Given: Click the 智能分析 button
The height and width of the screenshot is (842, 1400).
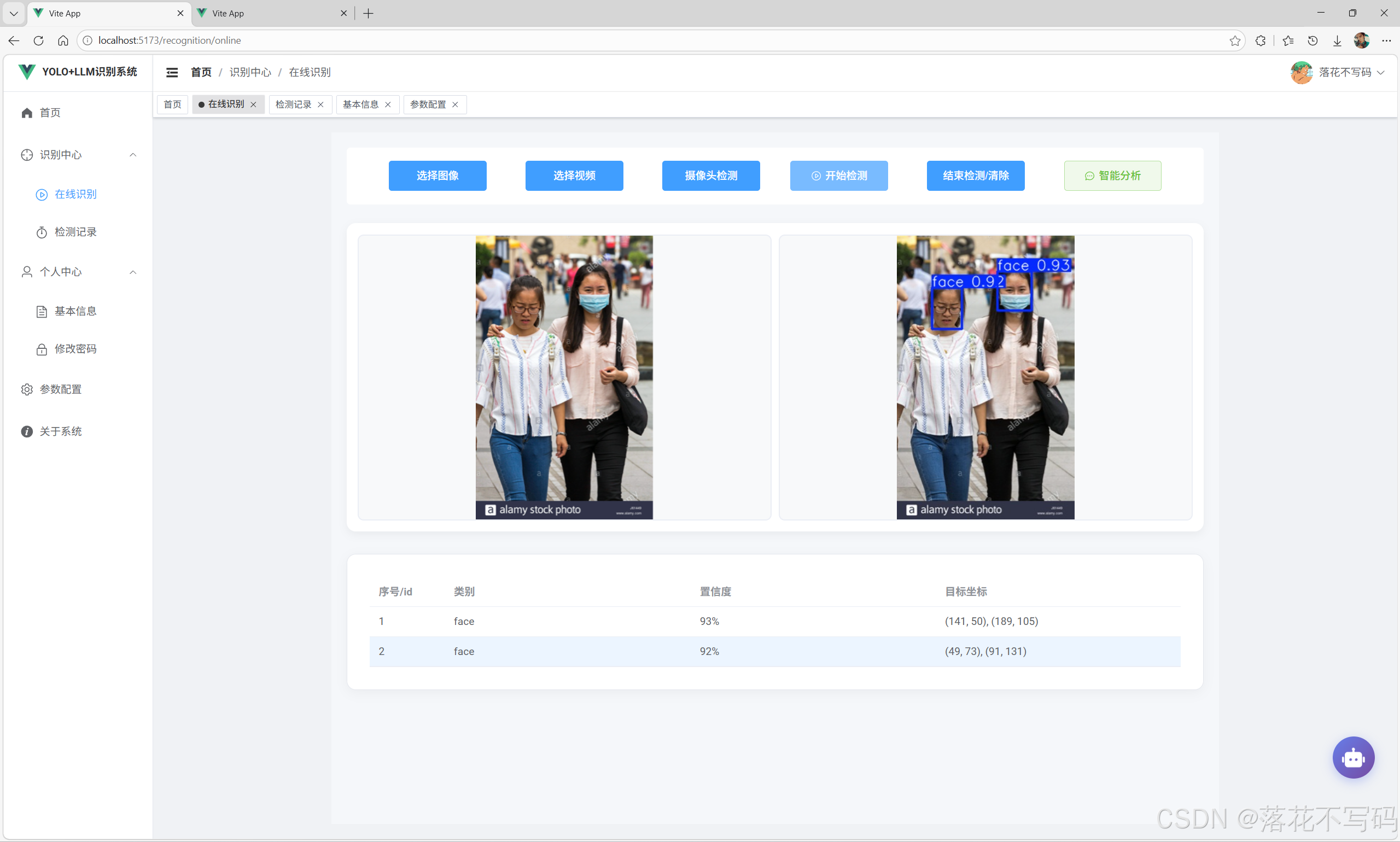Looking at the screenshot, I should click(1112, 176).
